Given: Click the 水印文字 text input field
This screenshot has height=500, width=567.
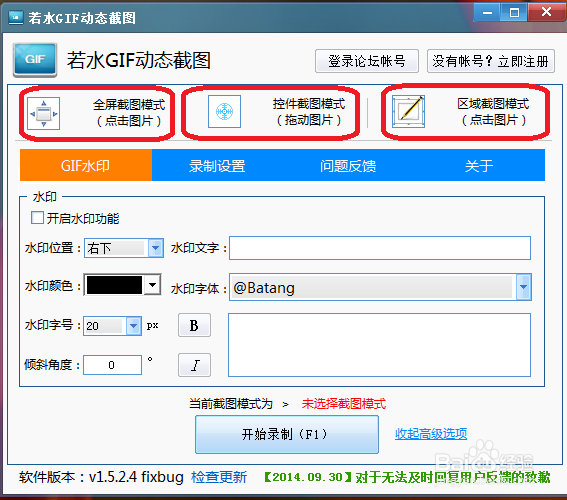Looking at the screenshot, I should (x=380, y=248).
